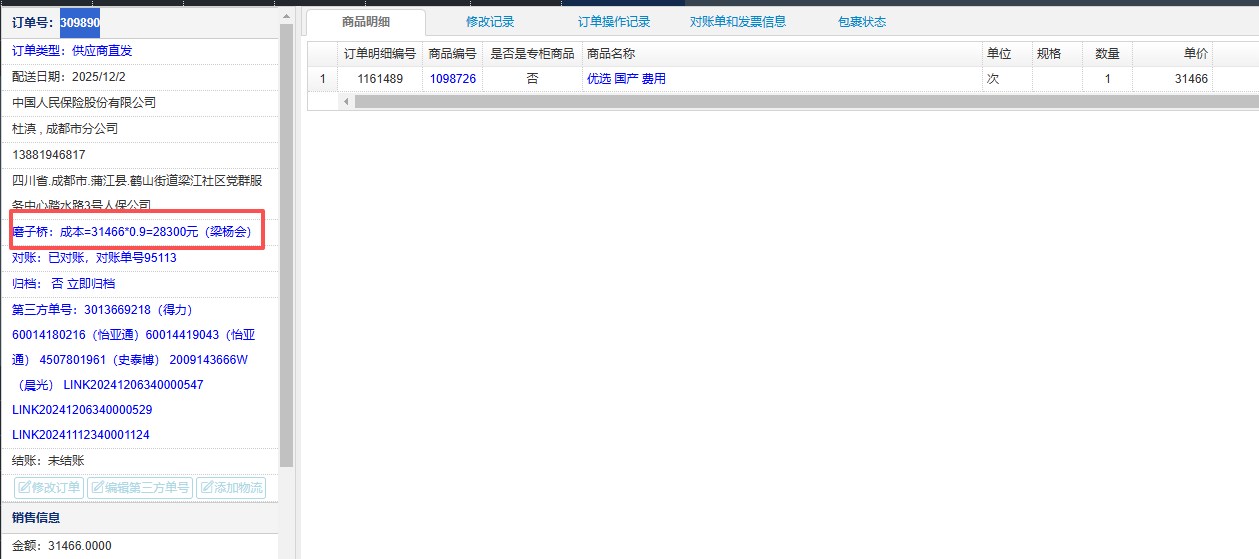Click the 单价 column header
The height and width of the screenshot is (559, 1259).
tap(1195, 54)
